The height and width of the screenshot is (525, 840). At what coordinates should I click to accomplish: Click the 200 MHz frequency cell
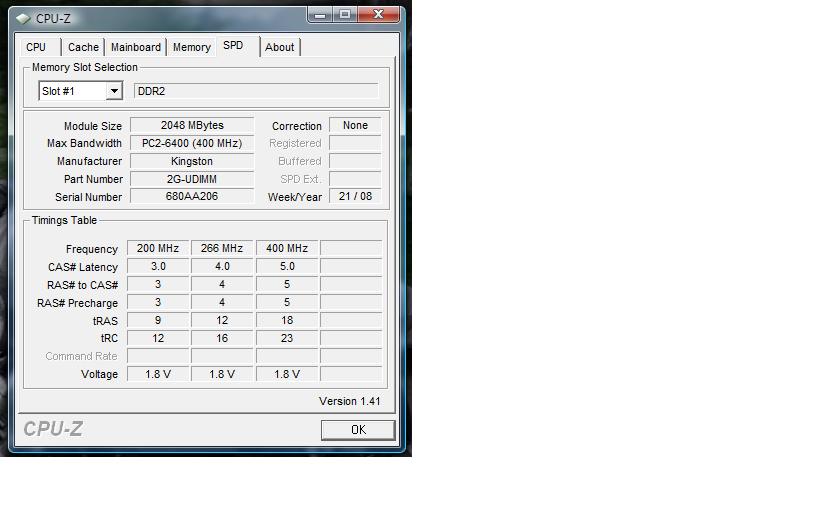coord(158,249)
